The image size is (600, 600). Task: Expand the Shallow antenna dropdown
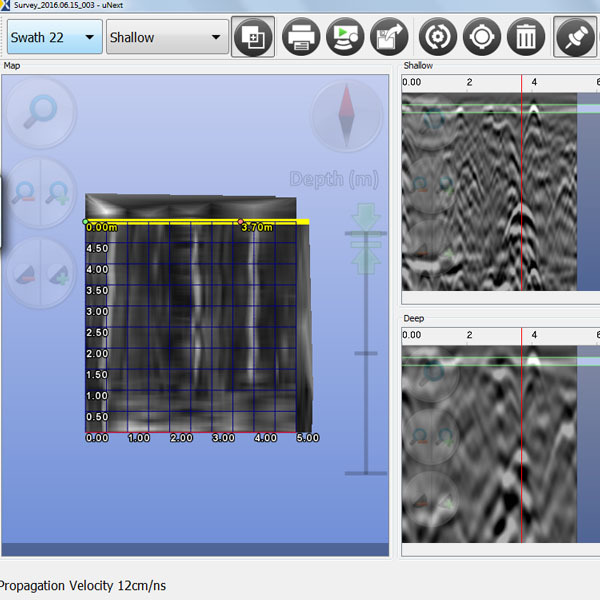167,38
